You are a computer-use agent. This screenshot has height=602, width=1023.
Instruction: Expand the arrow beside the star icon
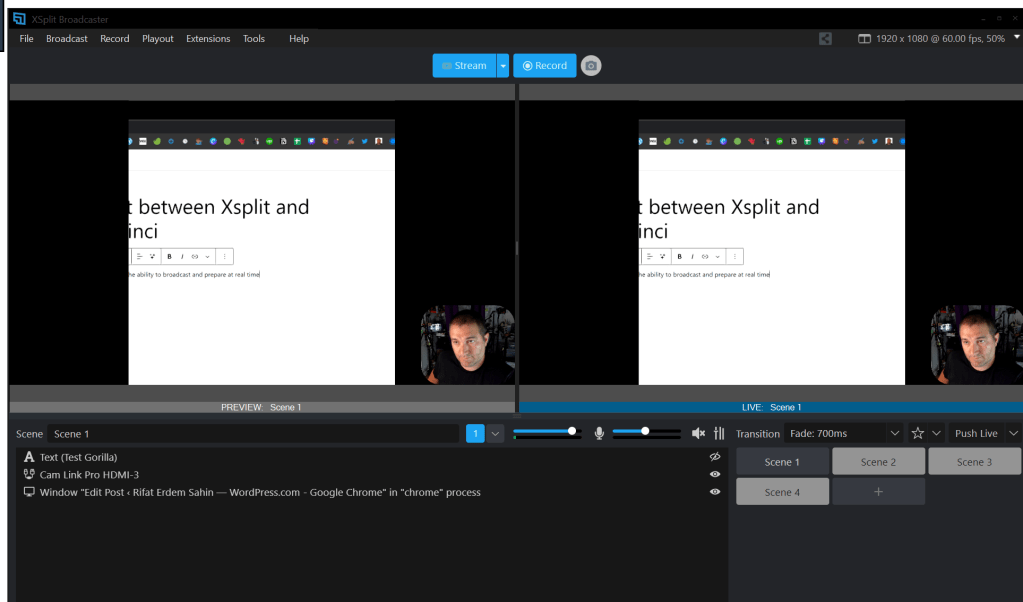pos(936,433)
